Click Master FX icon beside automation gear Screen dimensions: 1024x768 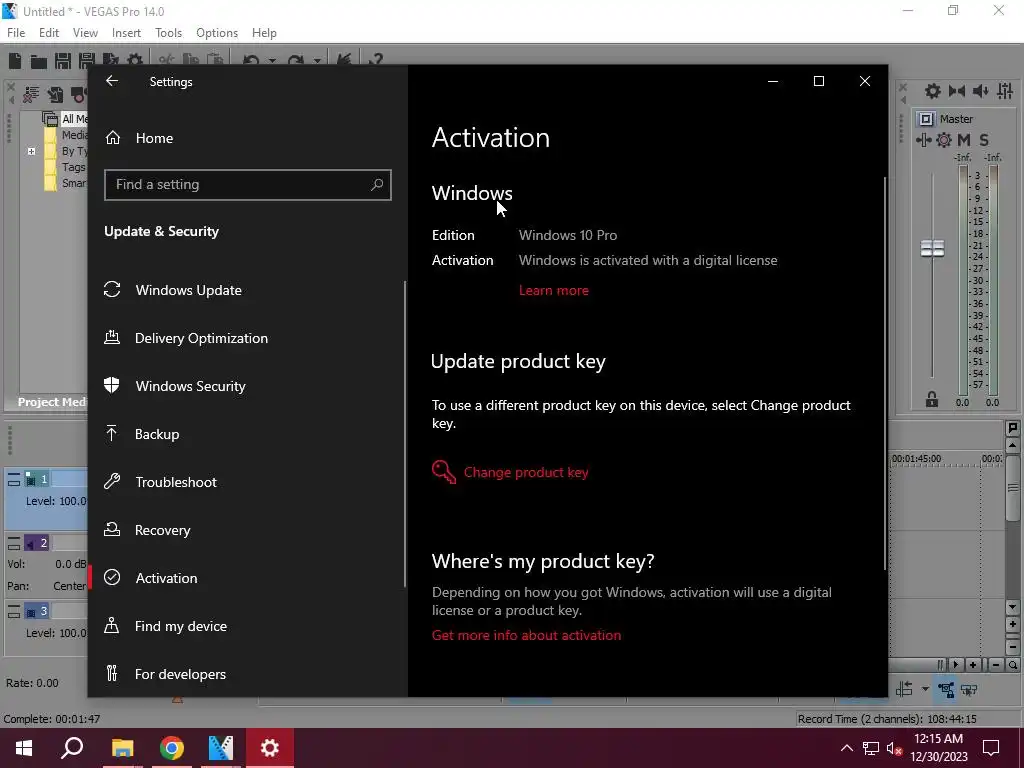(923, 140)
